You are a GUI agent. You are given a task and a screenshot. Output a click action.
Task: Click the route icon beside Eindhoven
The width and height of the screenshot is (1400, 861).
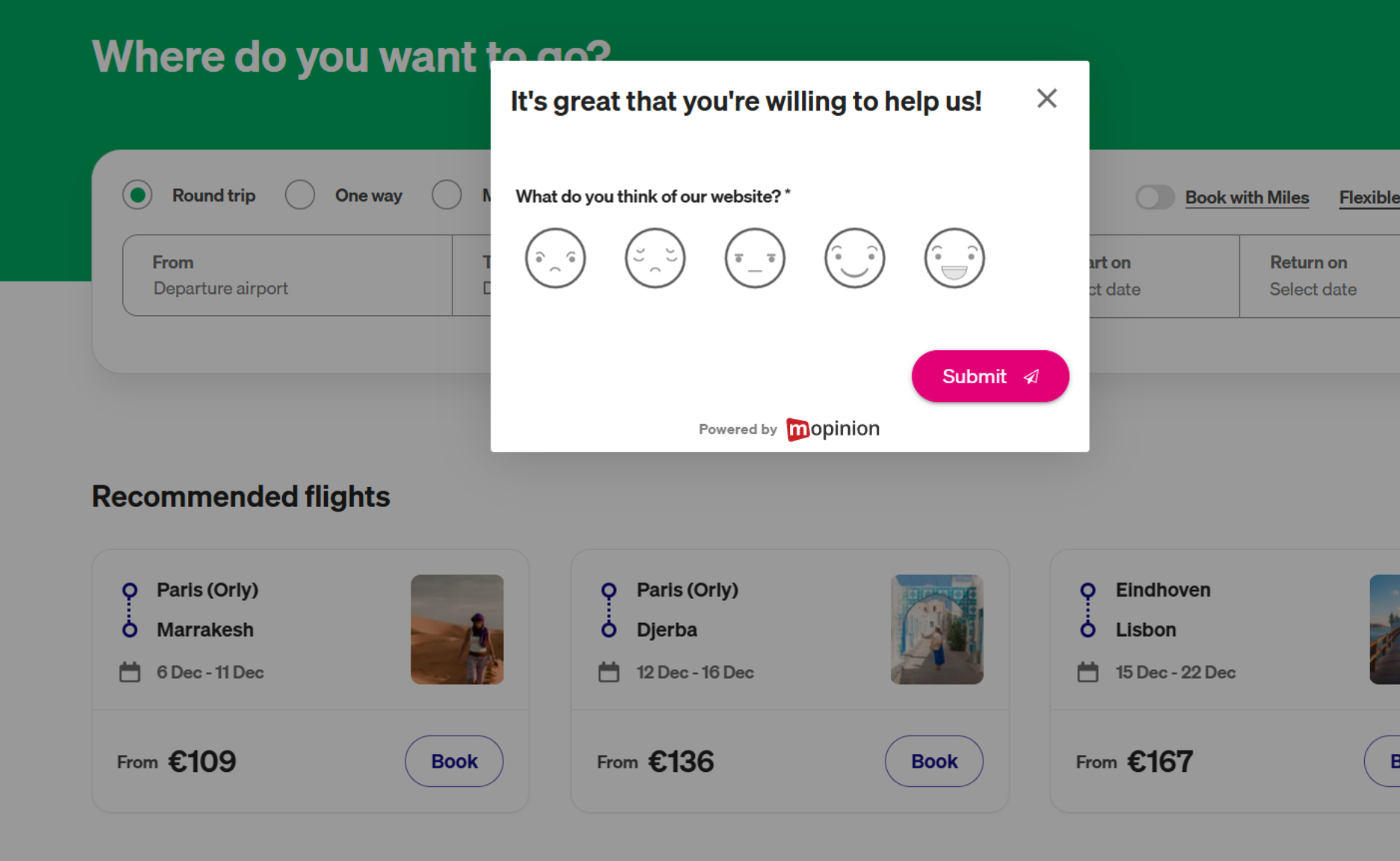click(x=1088, y=610)
